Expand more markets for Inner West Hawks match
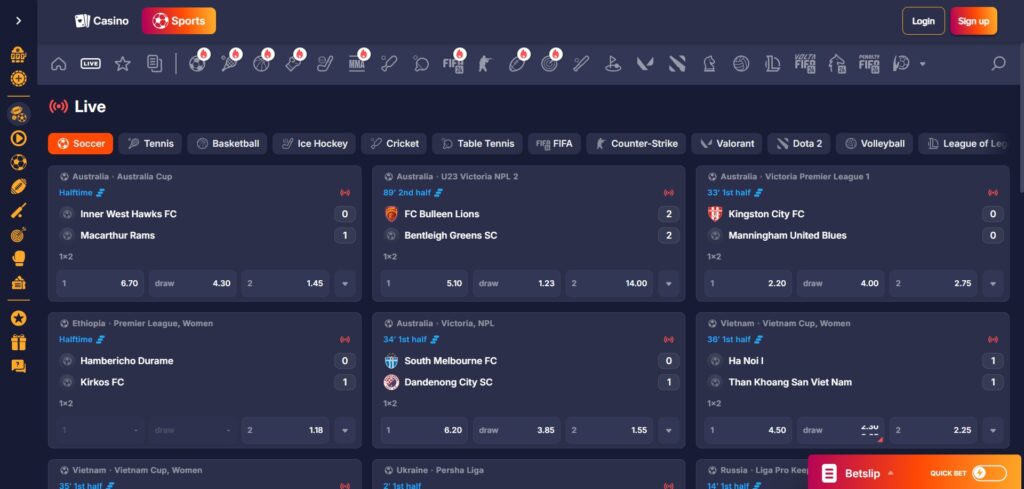 tap(344, 284)
